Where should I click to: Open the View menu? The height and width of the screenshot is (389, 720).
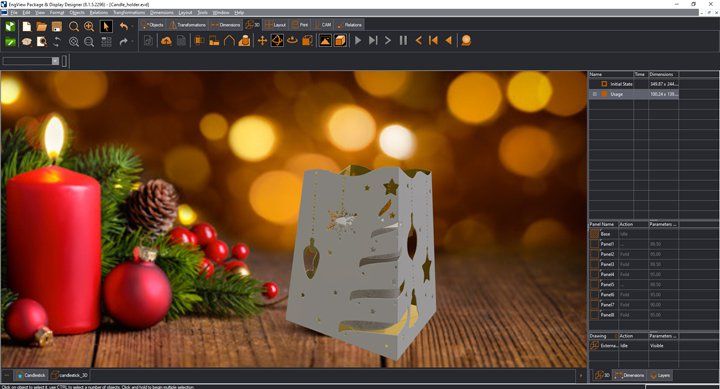click(x=40, y=12)
